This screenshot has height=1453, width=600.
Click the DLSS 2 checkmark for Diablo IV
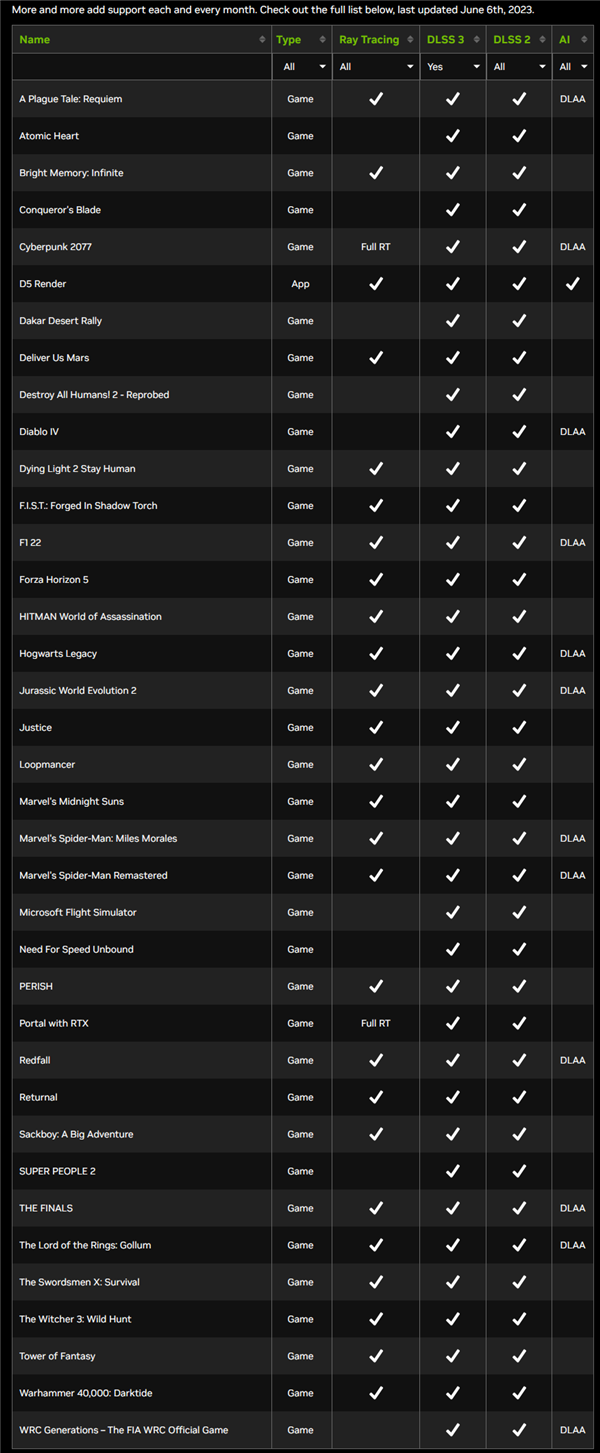[x=518, y=432]
